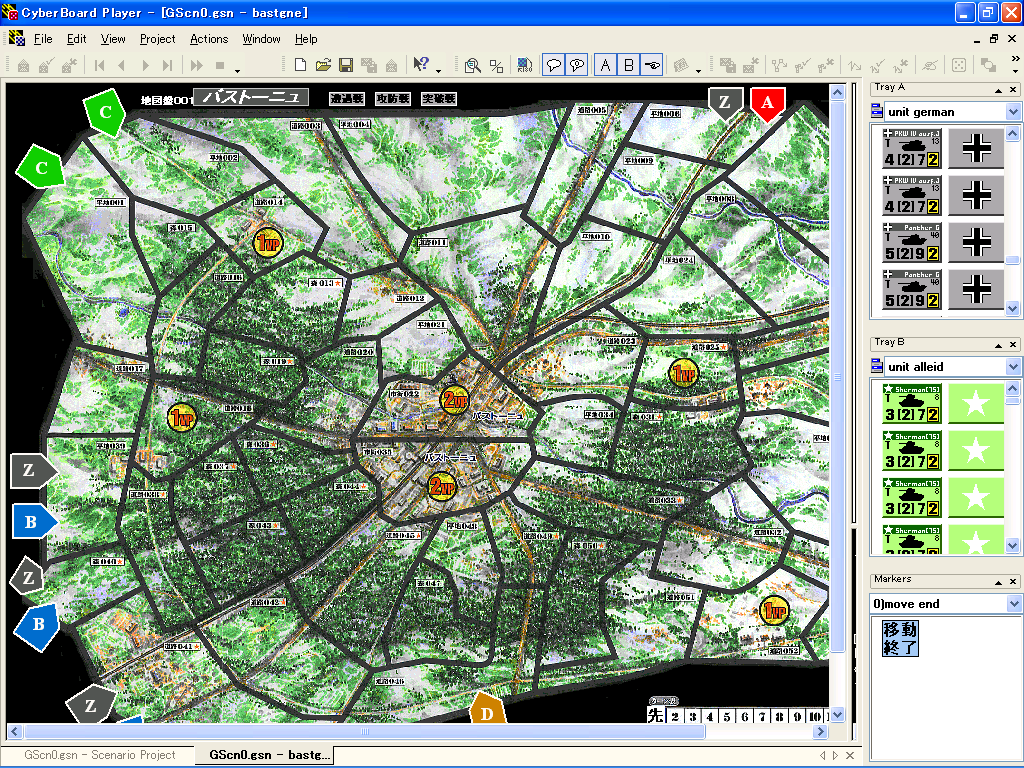The image size is (1024, 768).
Task: Stop playback with the square icon
Action: [x=220, y=65]
